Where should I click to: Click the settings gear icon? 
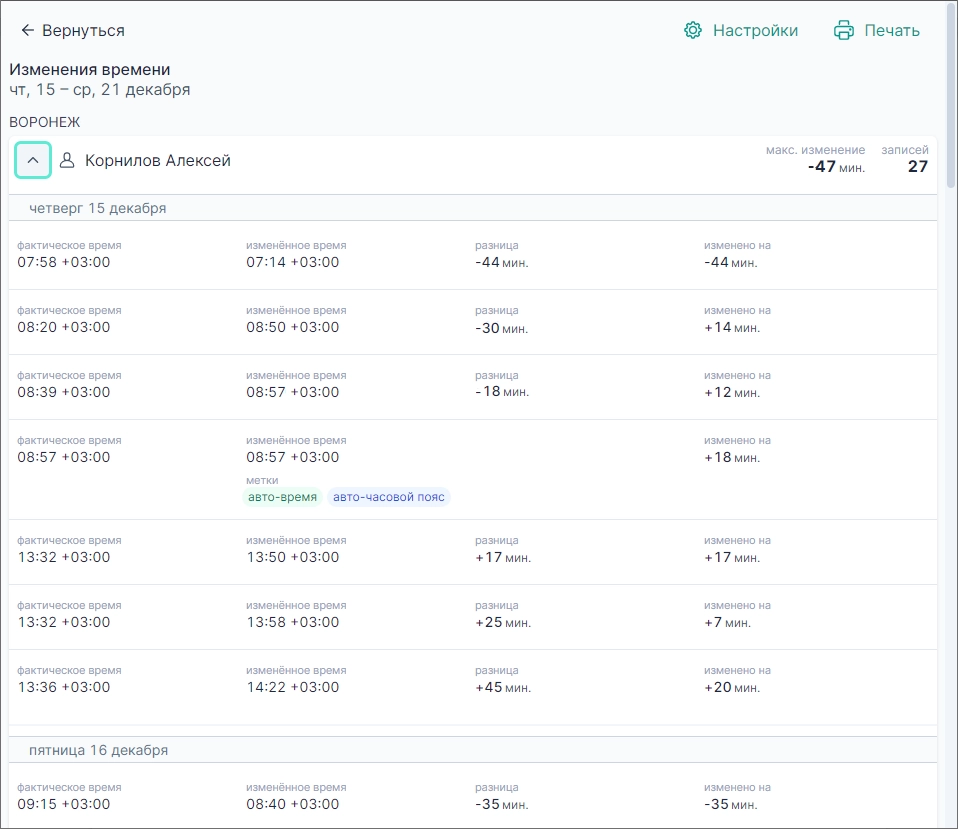693,31
